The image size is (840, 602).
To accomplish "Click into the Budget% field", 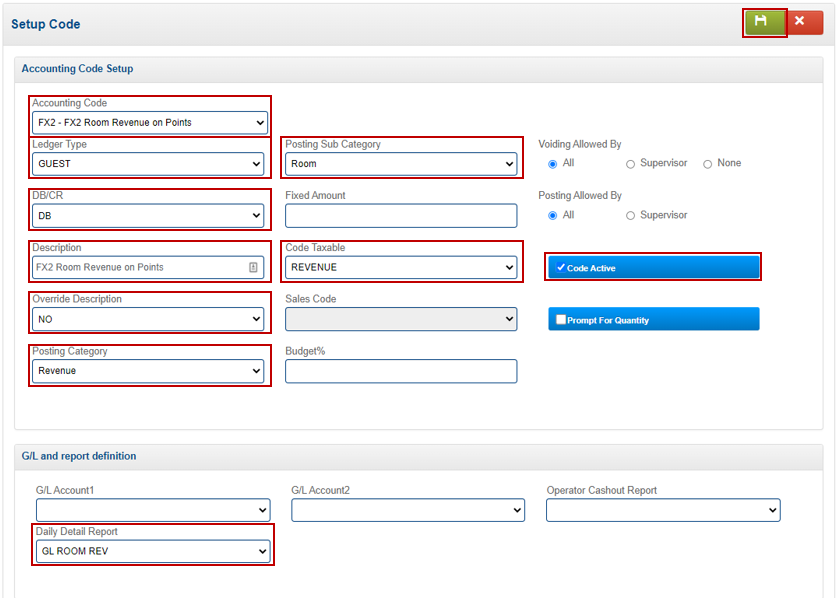I will coord(401,371).
